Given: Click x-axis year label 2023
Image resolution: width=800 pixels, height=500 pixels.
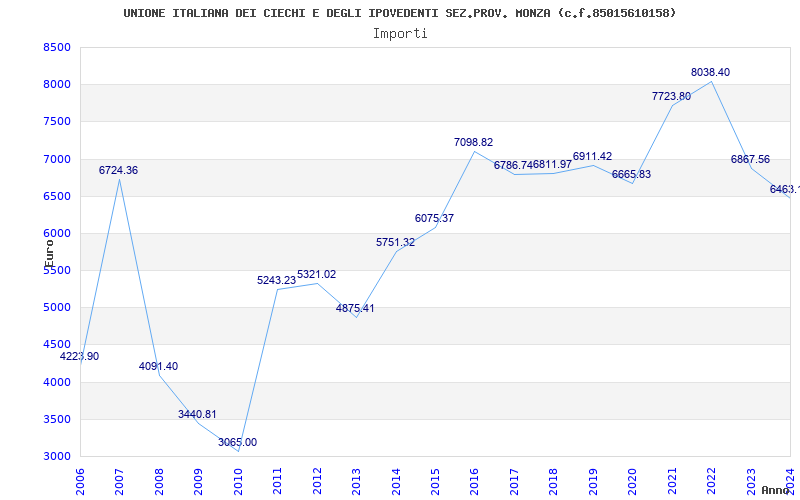Looking at the screenshot, I should (751, 481).
